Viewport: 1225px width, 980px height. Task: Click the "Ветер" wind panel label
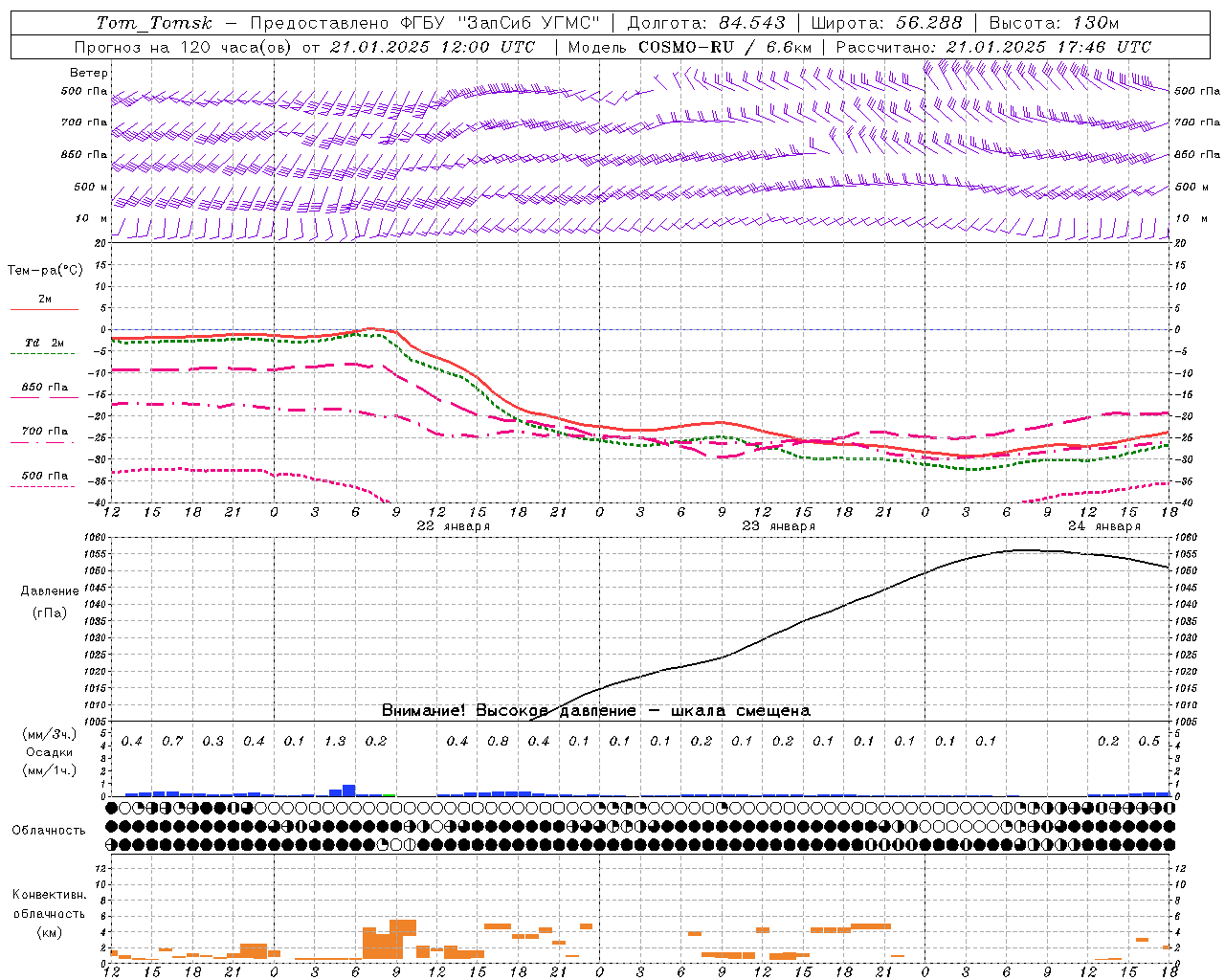click(x=89, y=73)
